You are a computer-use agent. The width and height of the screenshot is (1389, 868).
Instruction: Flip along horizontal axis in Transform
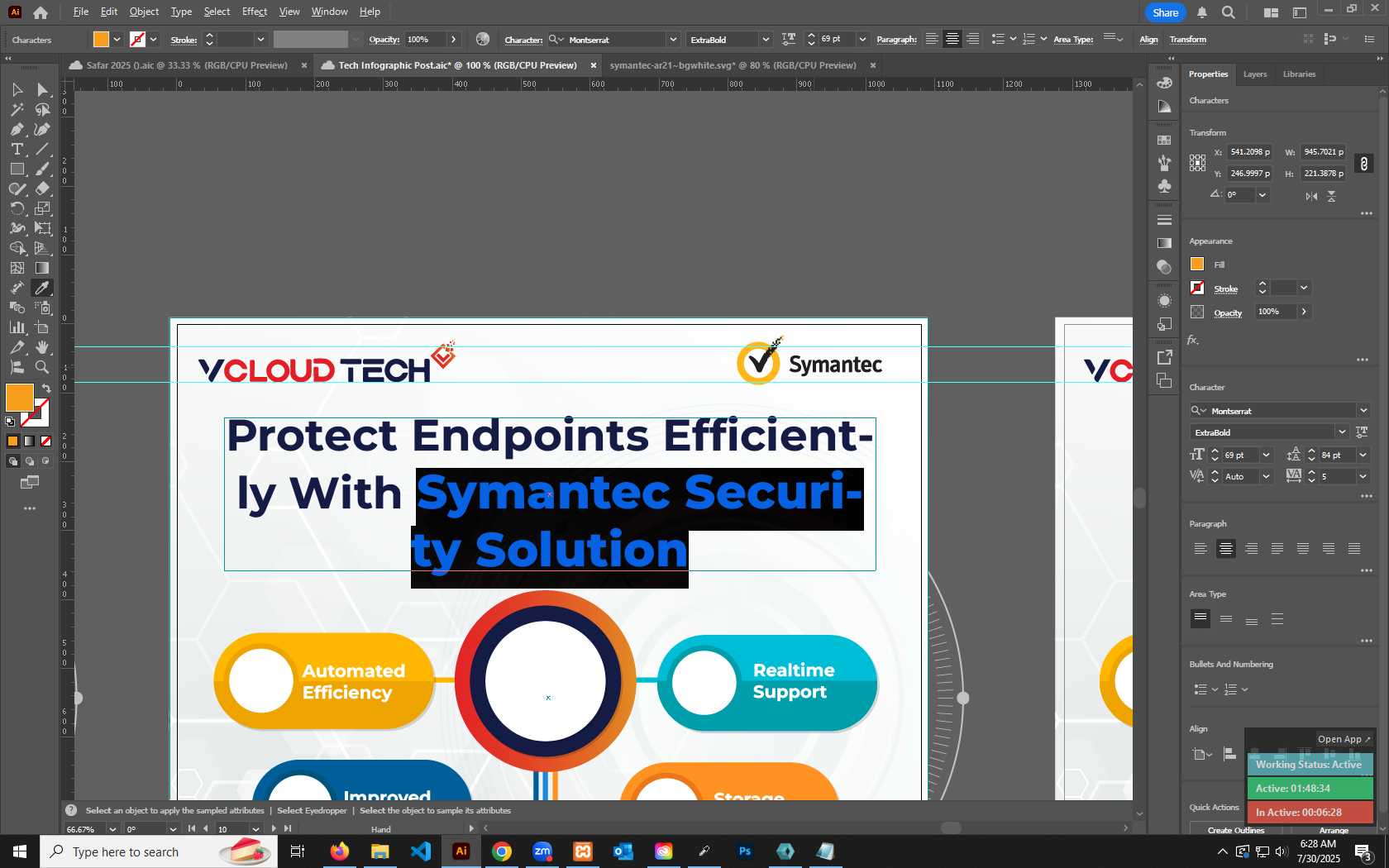(1311, 196)
